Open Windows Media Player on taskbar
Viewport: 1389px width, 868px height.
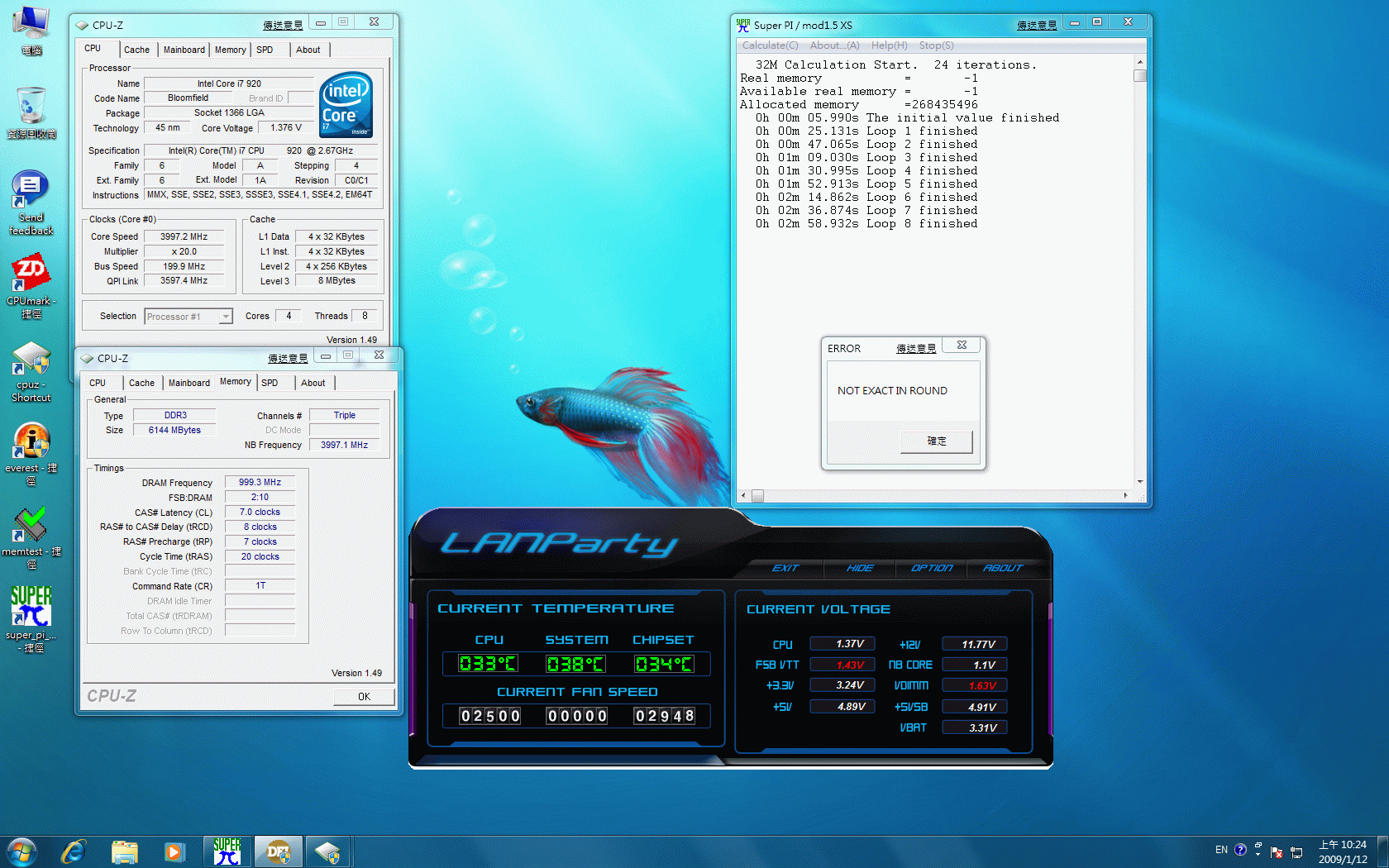[x=174, y=851]
